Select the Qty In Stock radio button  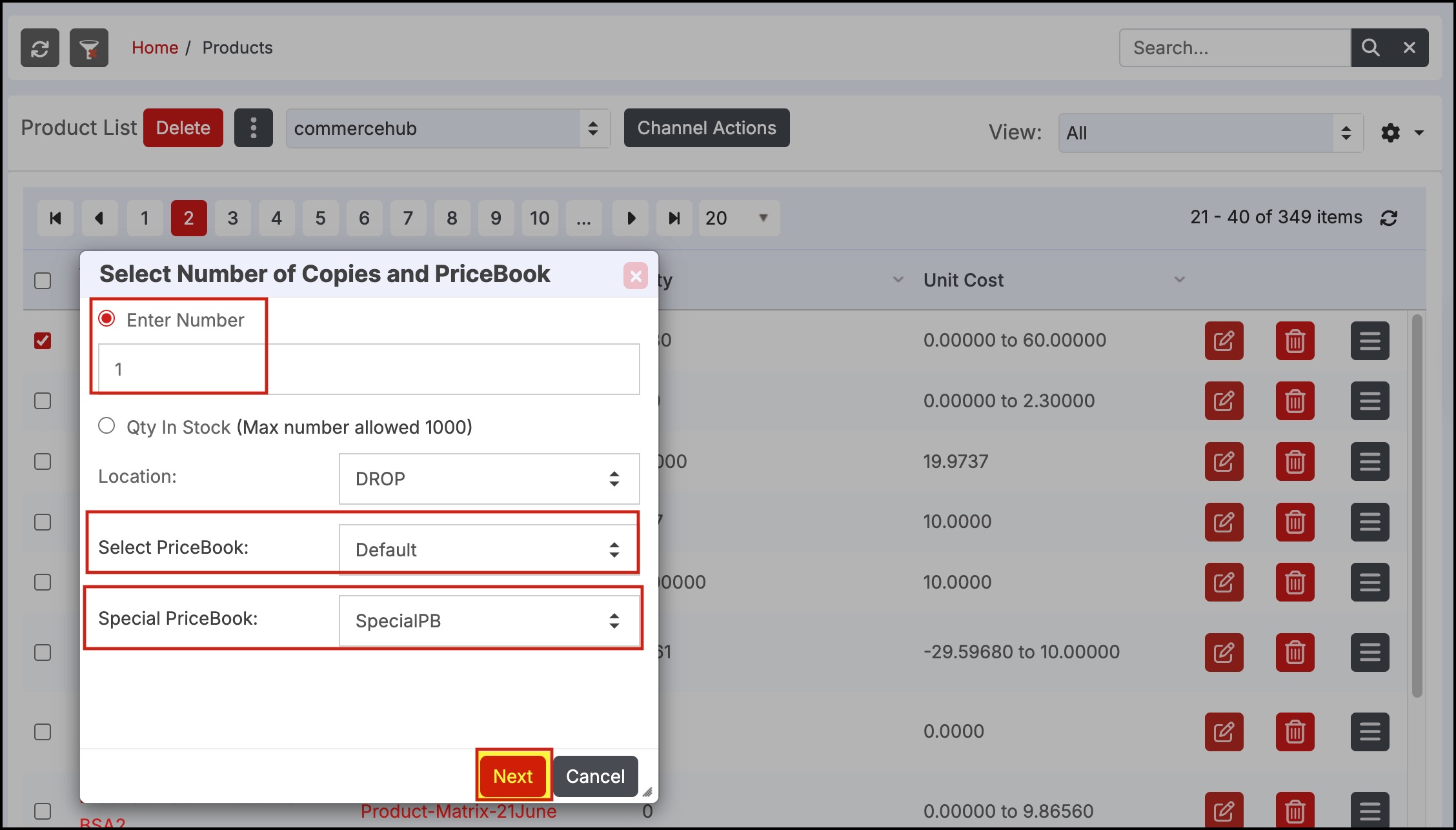[x=106, y=426]
